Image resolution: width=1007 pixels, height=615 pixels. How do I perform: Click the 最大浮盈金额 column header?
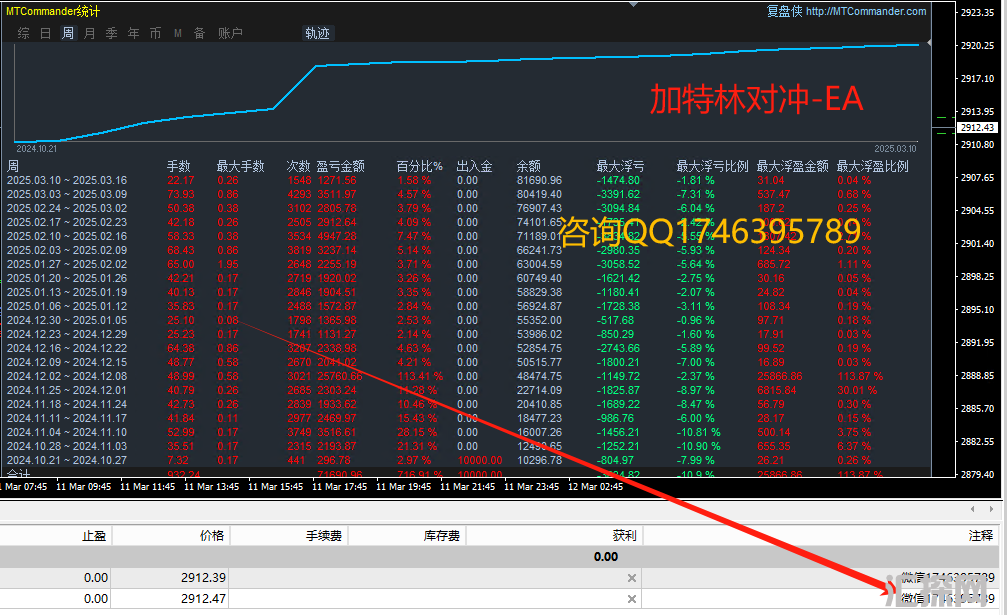792,166
